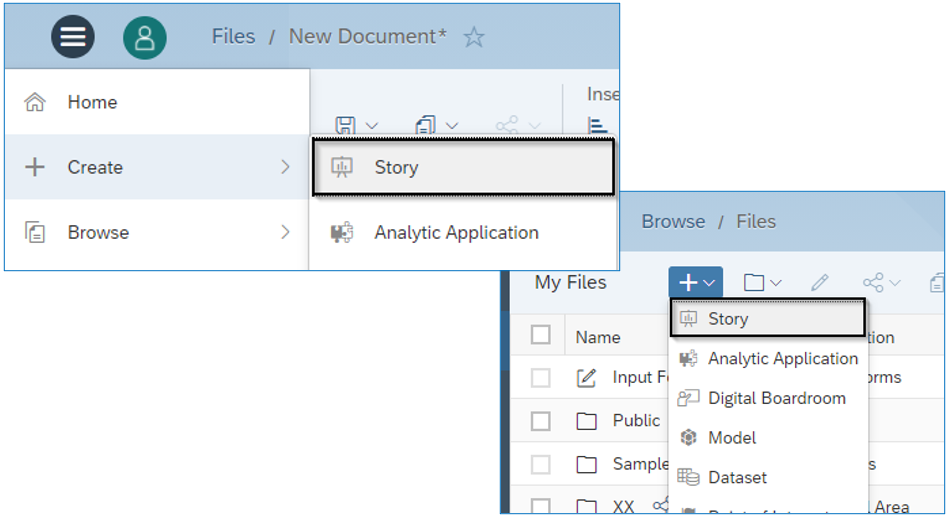The image size is (950, 518).
Task: Click the Name column header
Action: (597, 337)
